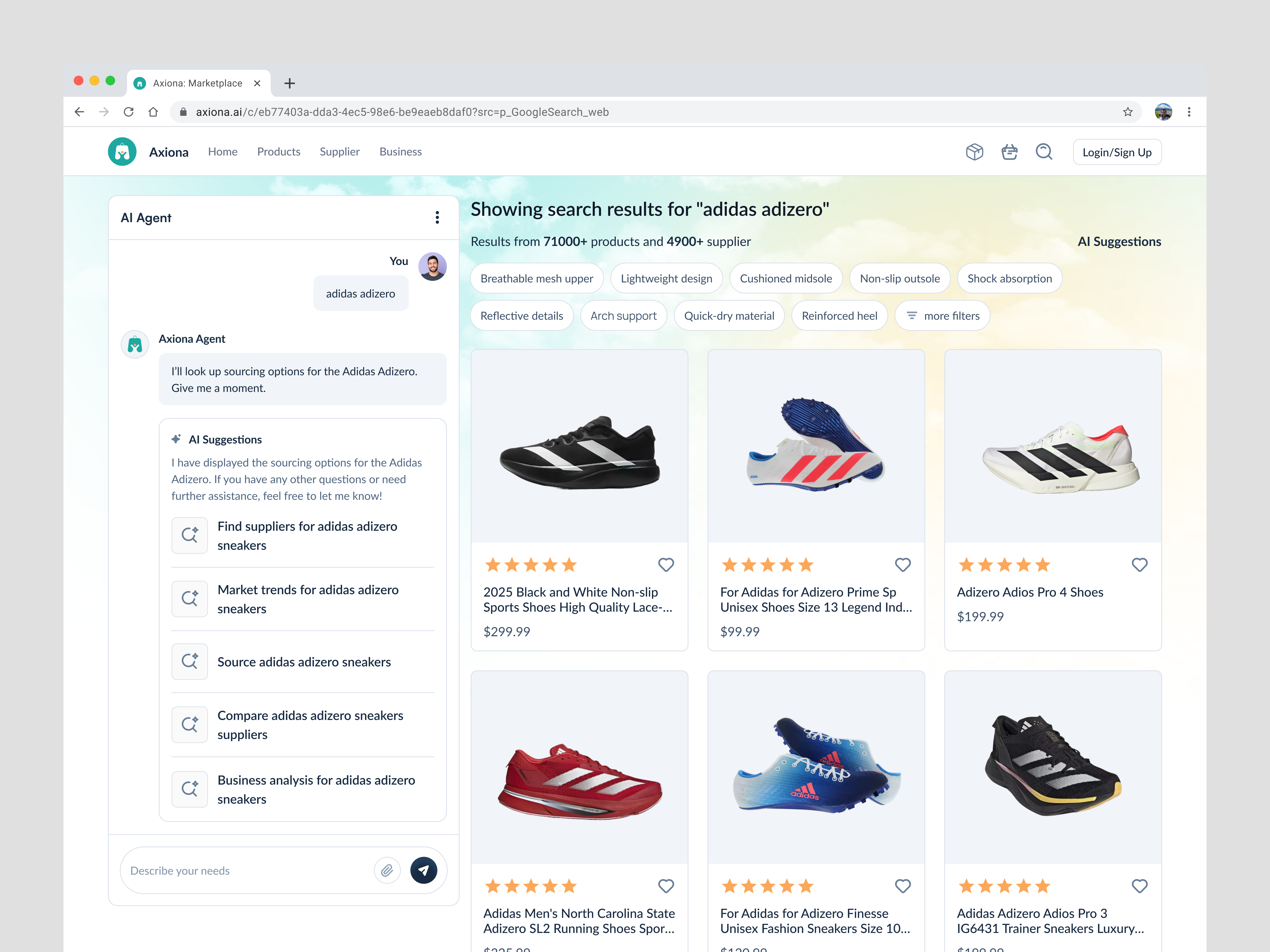Click the shopping basket icon
This screenshot has width=1270, height=952.
[x=1009, y=152]
